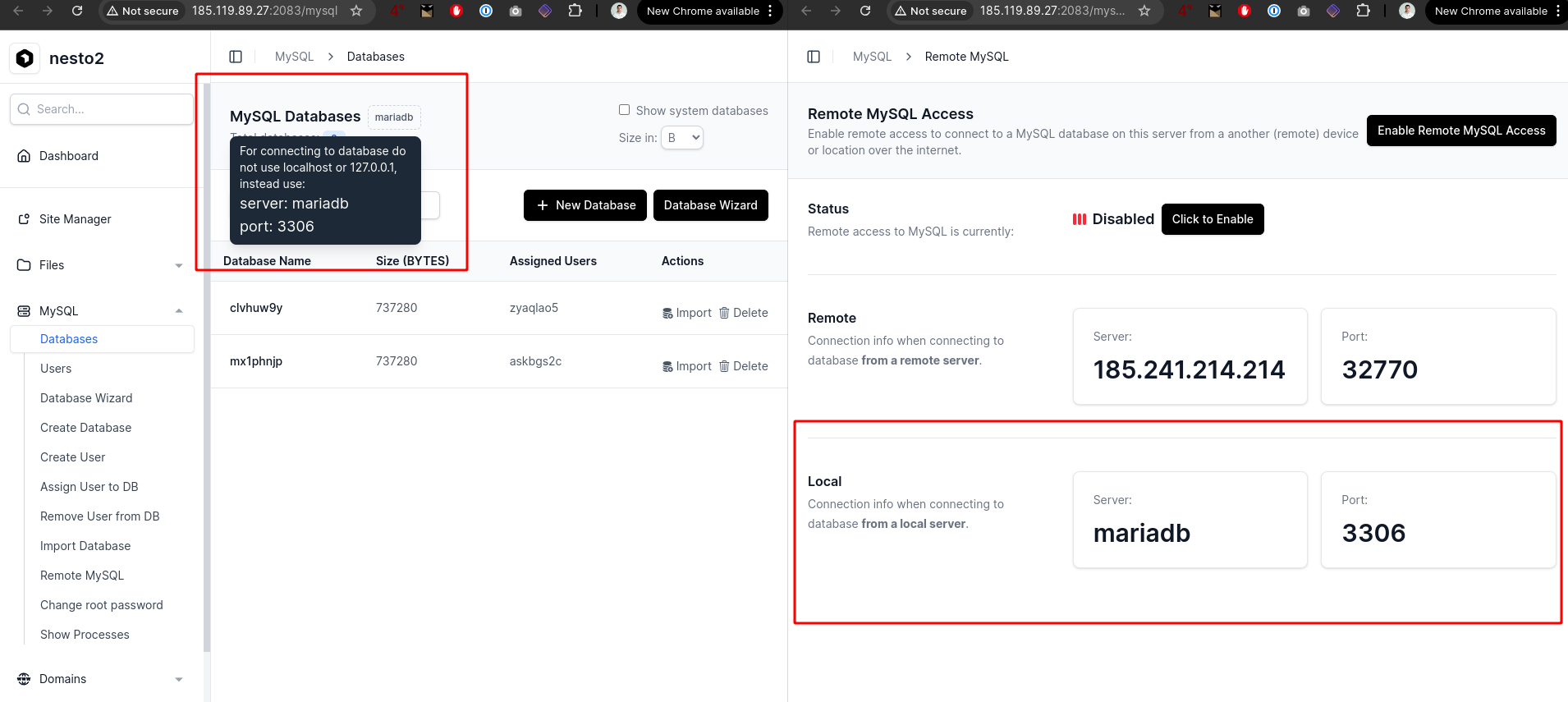The width and height of the screenshot is (1568, 702).
Task: Open Change root password item
Action: (x=102, y=605)
